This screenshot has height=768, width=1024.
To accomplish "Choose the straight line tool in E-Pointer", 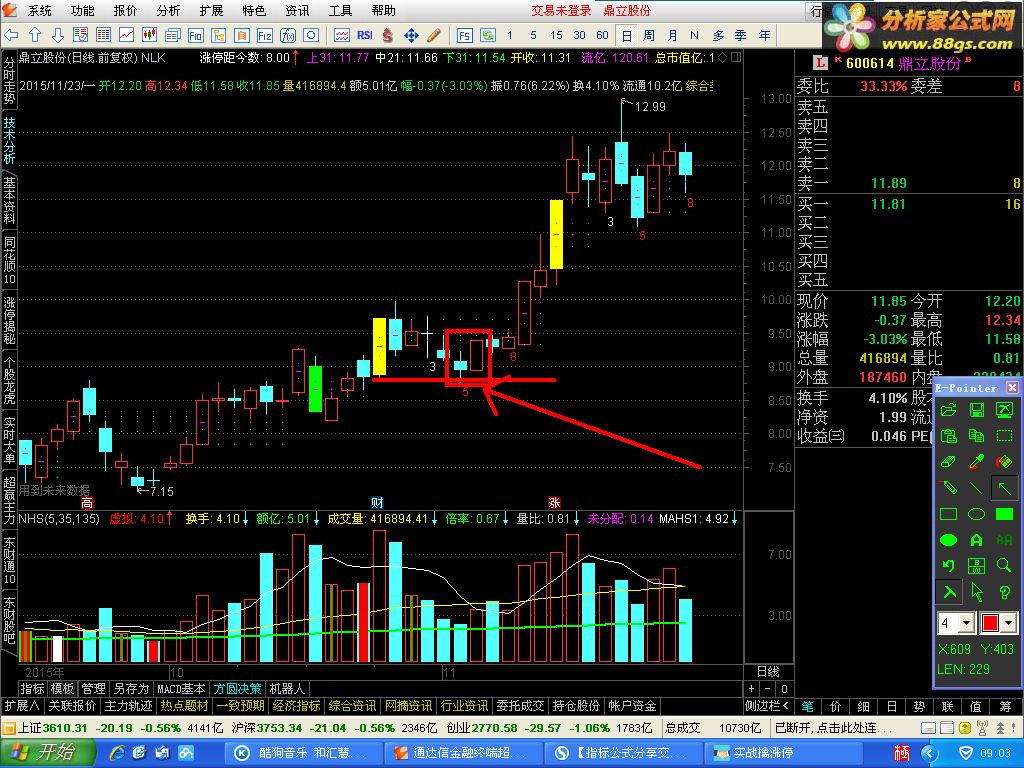I will pos(976,488).
